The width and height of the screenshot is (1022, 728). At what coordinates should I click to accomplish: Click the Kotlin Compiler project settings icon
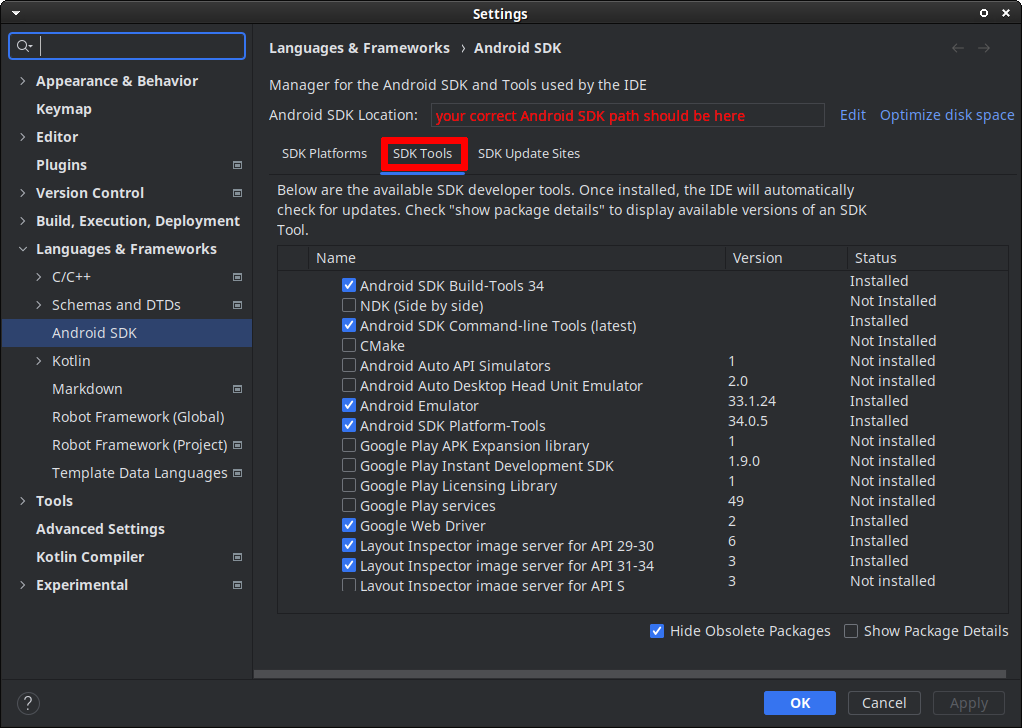point(237,557)
